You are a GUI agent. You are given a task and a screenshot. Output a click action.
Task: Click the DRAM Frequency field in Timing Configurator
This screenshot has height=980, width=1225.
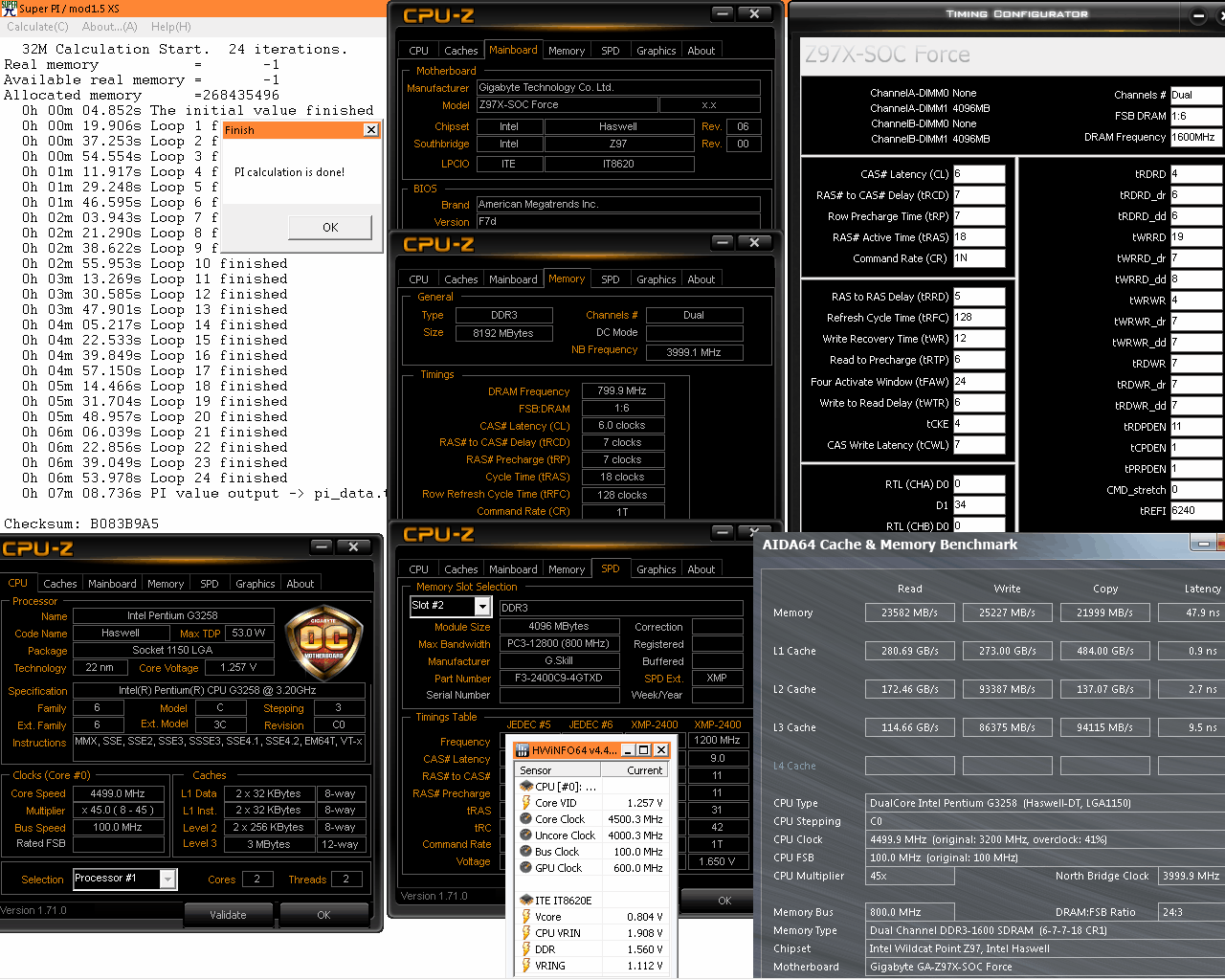click(x=1194, y=137)
